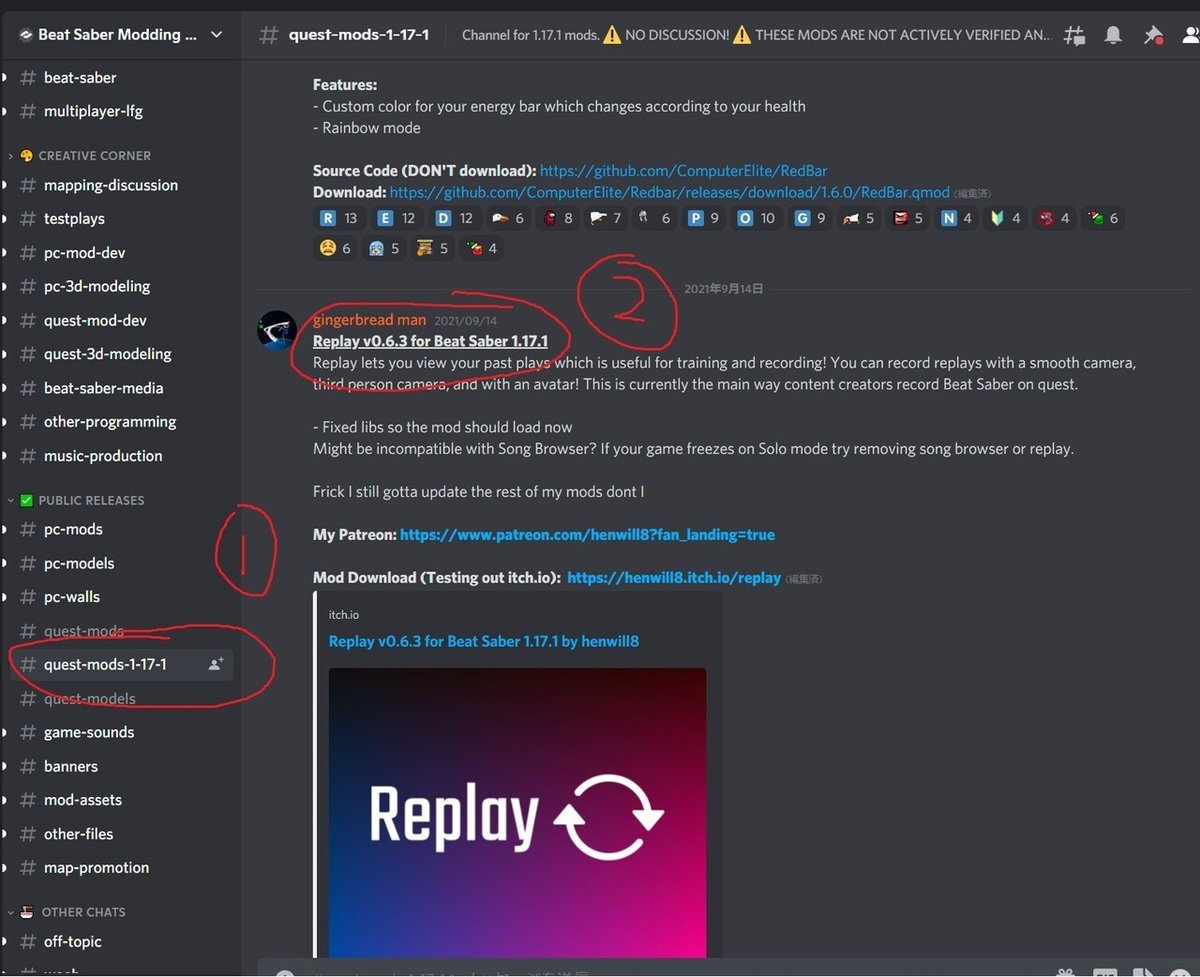The width and height of the screenshot is (1200, 977).
Task: Toggle the N reaction with 4
Action: tap(957, 218)
